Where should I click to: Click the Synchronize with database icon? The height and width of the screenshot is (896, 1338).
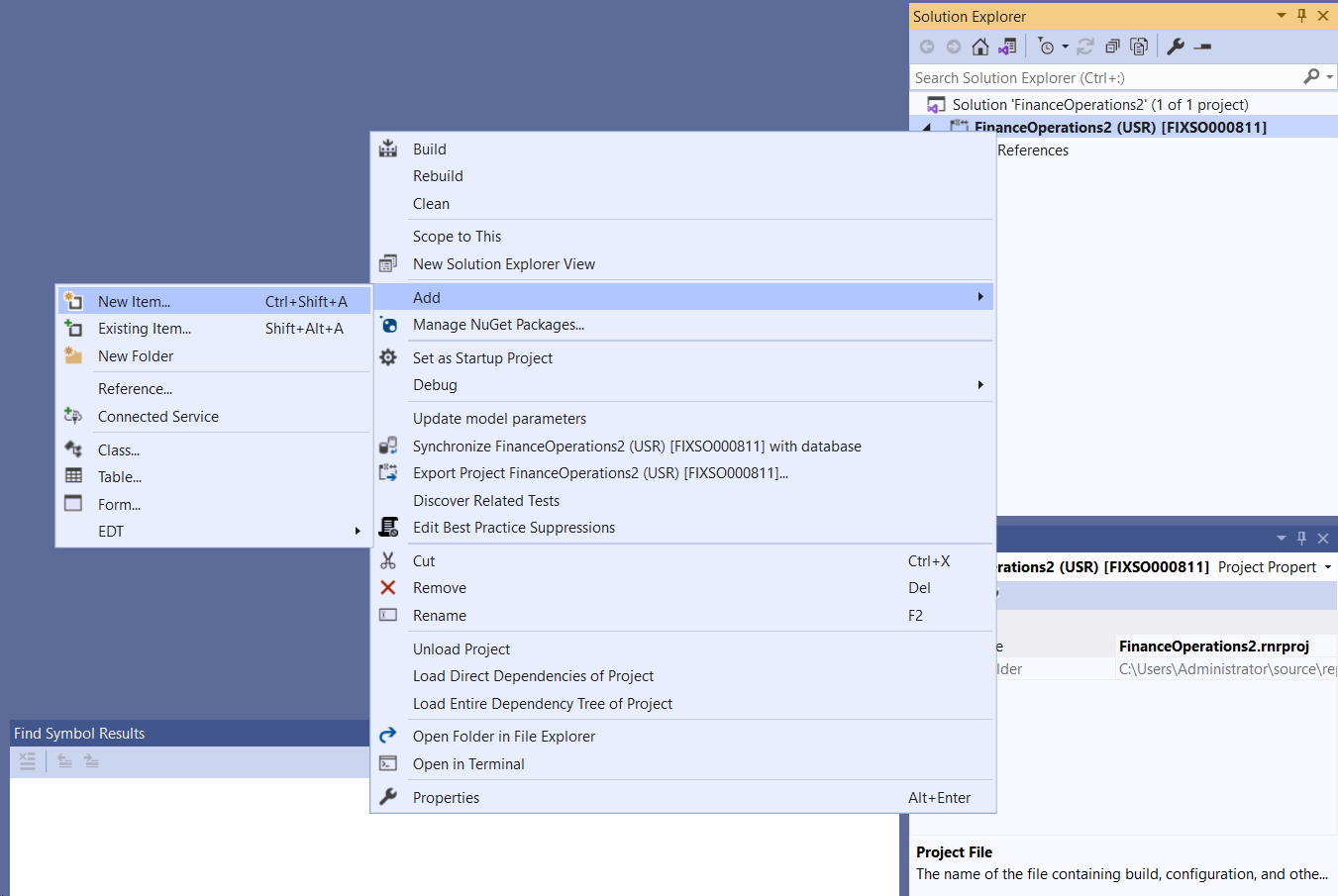[x=388, y=446]
